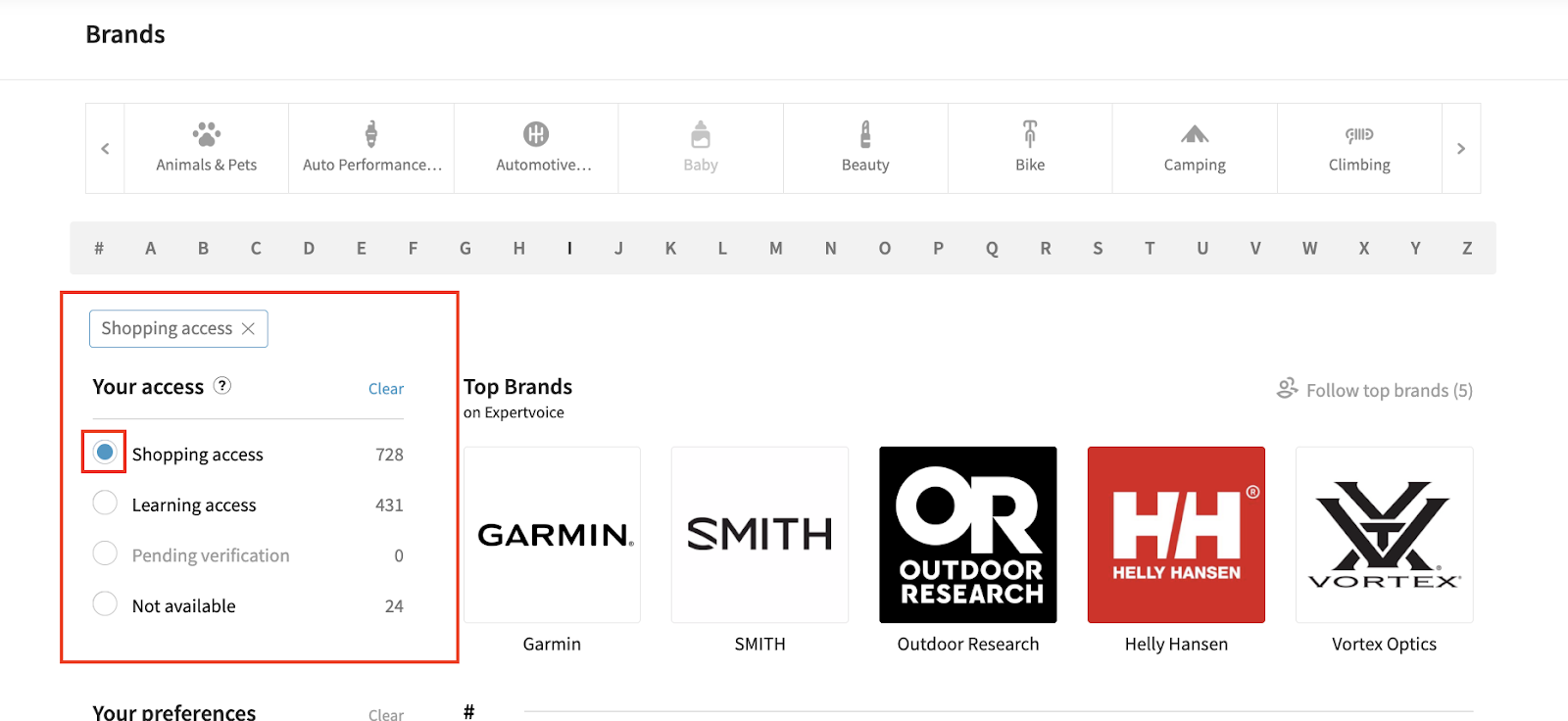Click the Camping tent icon
The height and width of the screenshot is (721, 1568).
coord(1195,134)
